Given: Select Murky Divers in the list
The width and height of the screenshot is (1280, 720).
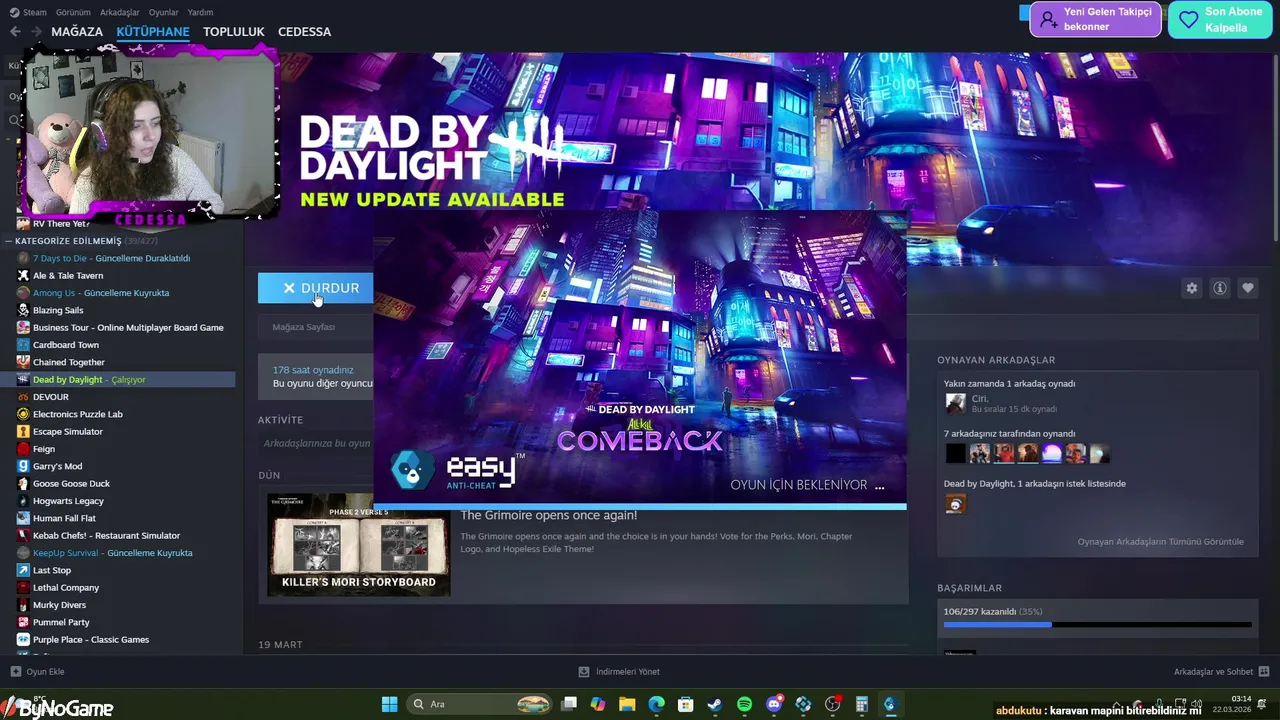Looking at the screenshot, I should tap(59, 605).
